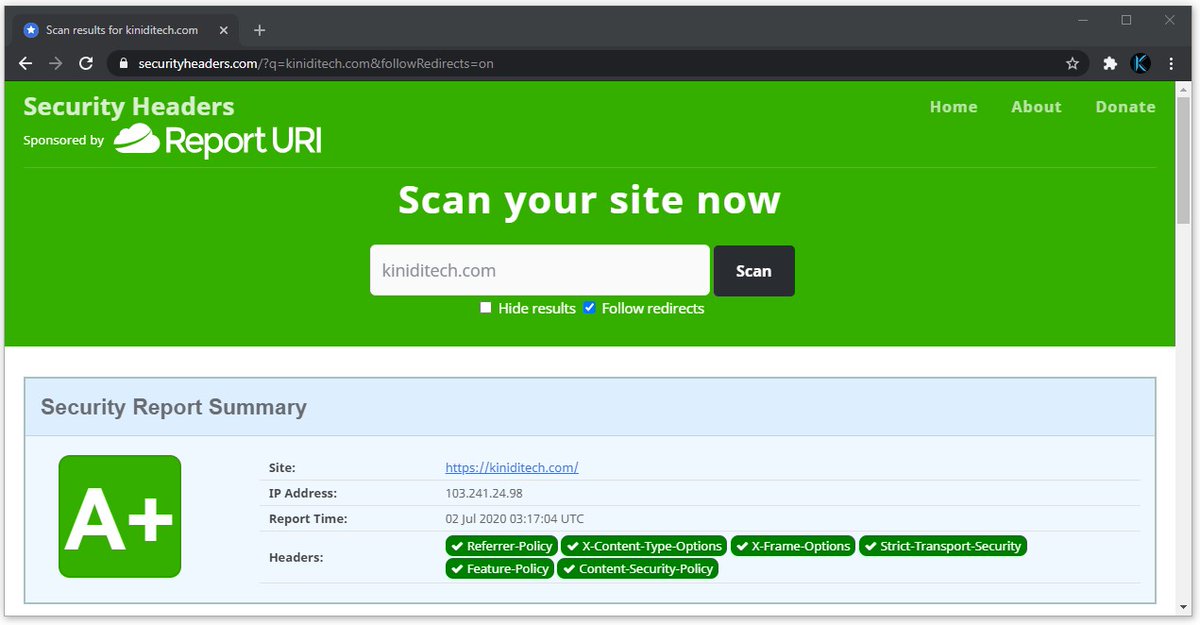Click the Strict-Transport-Security header badge
1200x625 pixels.
pyautogui.click(x=942, y=545)
